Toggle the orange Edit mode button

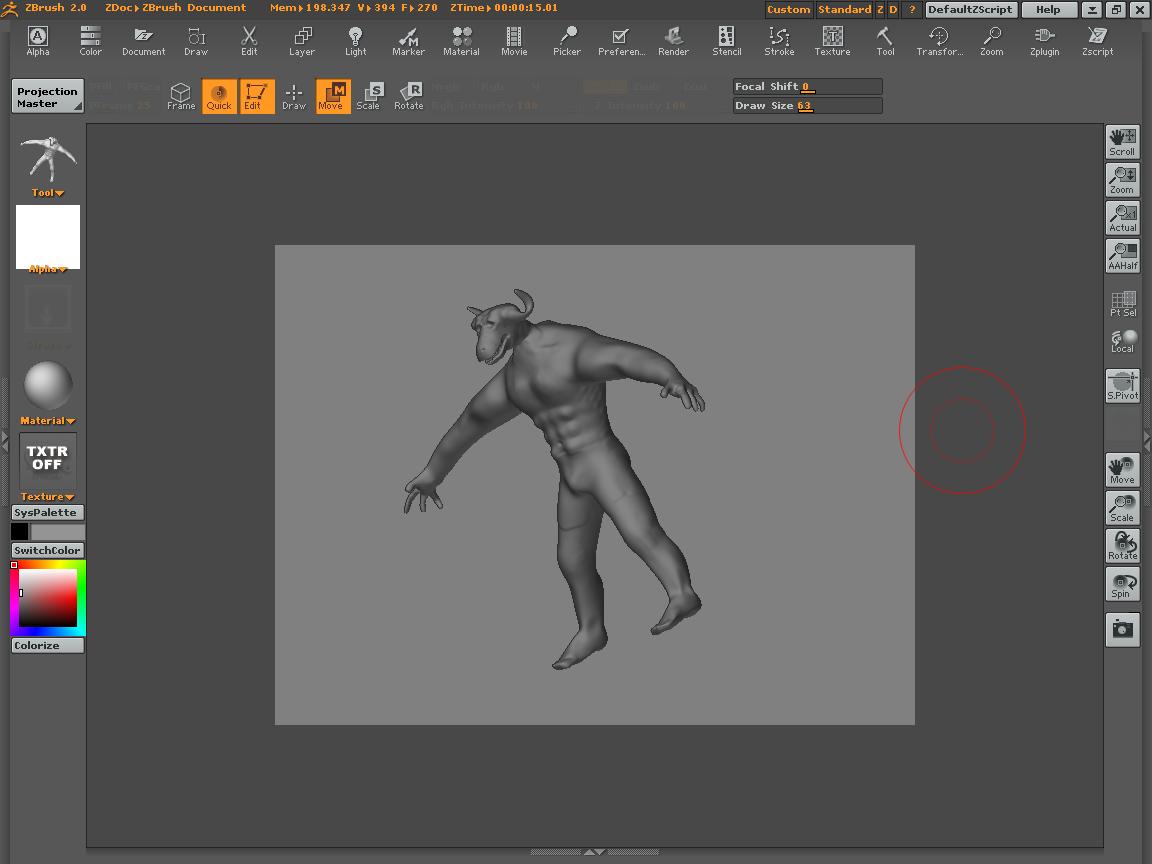coord(256,96)
